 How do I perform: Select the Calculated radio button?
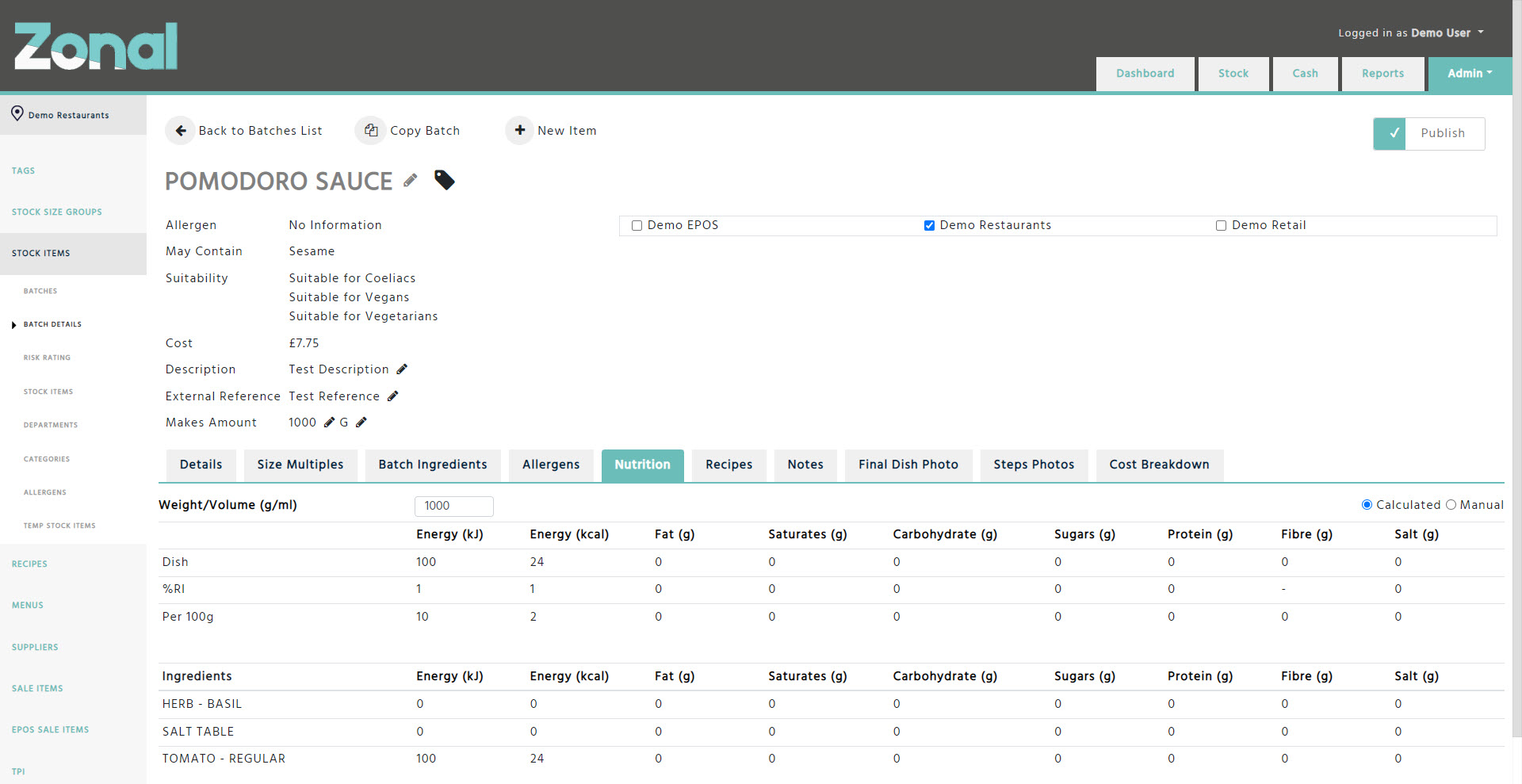point(1367,504)
